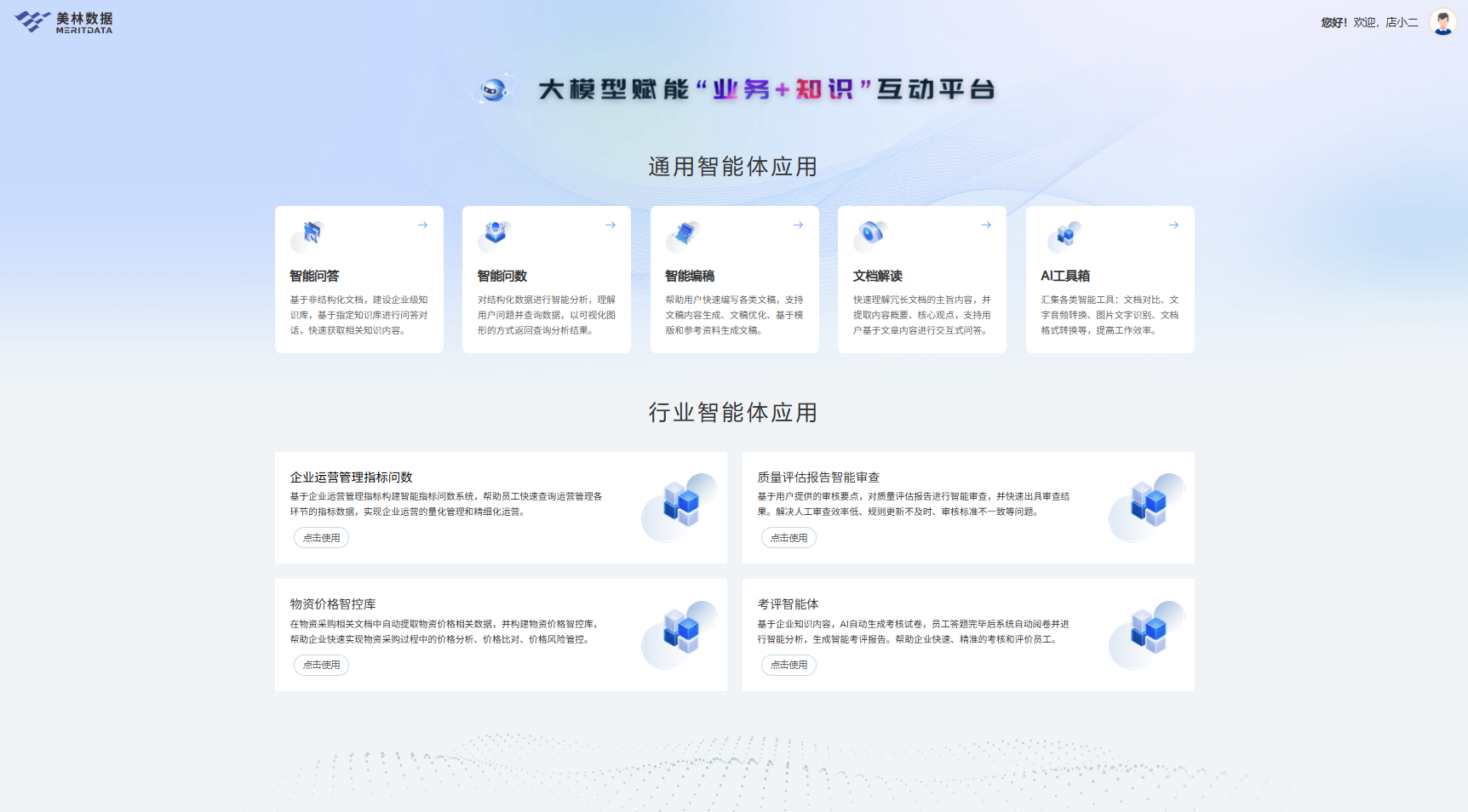Click the 智能编稿 arrow link
The image size is (1468, 812).
tap(798, 225)
